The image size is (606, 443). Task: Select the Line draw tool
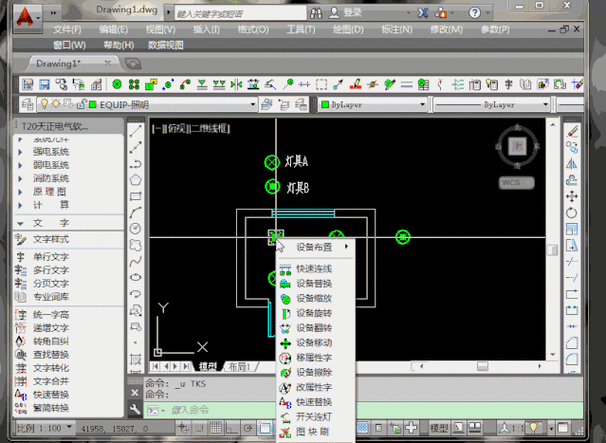135,131
